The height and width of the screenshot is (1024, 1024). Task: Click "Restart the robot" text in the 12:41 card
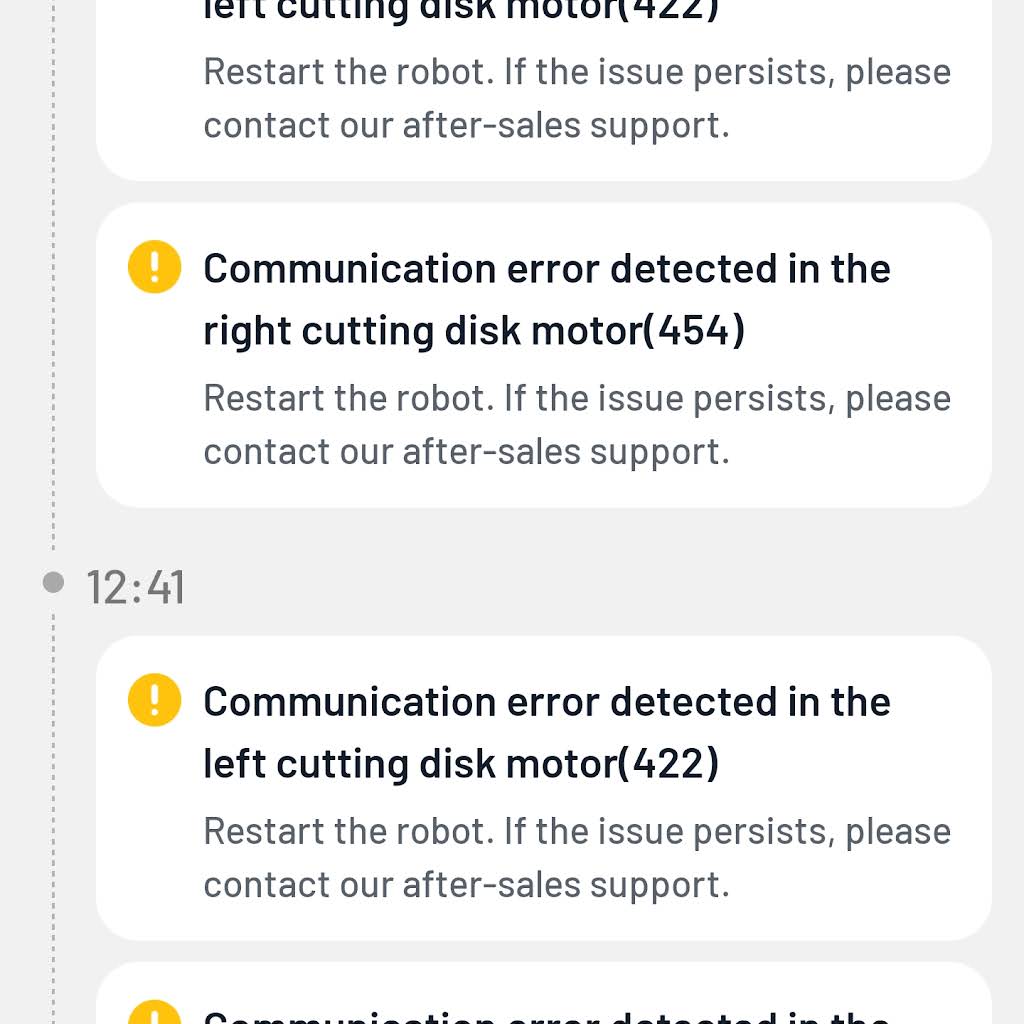coord(349,831)
